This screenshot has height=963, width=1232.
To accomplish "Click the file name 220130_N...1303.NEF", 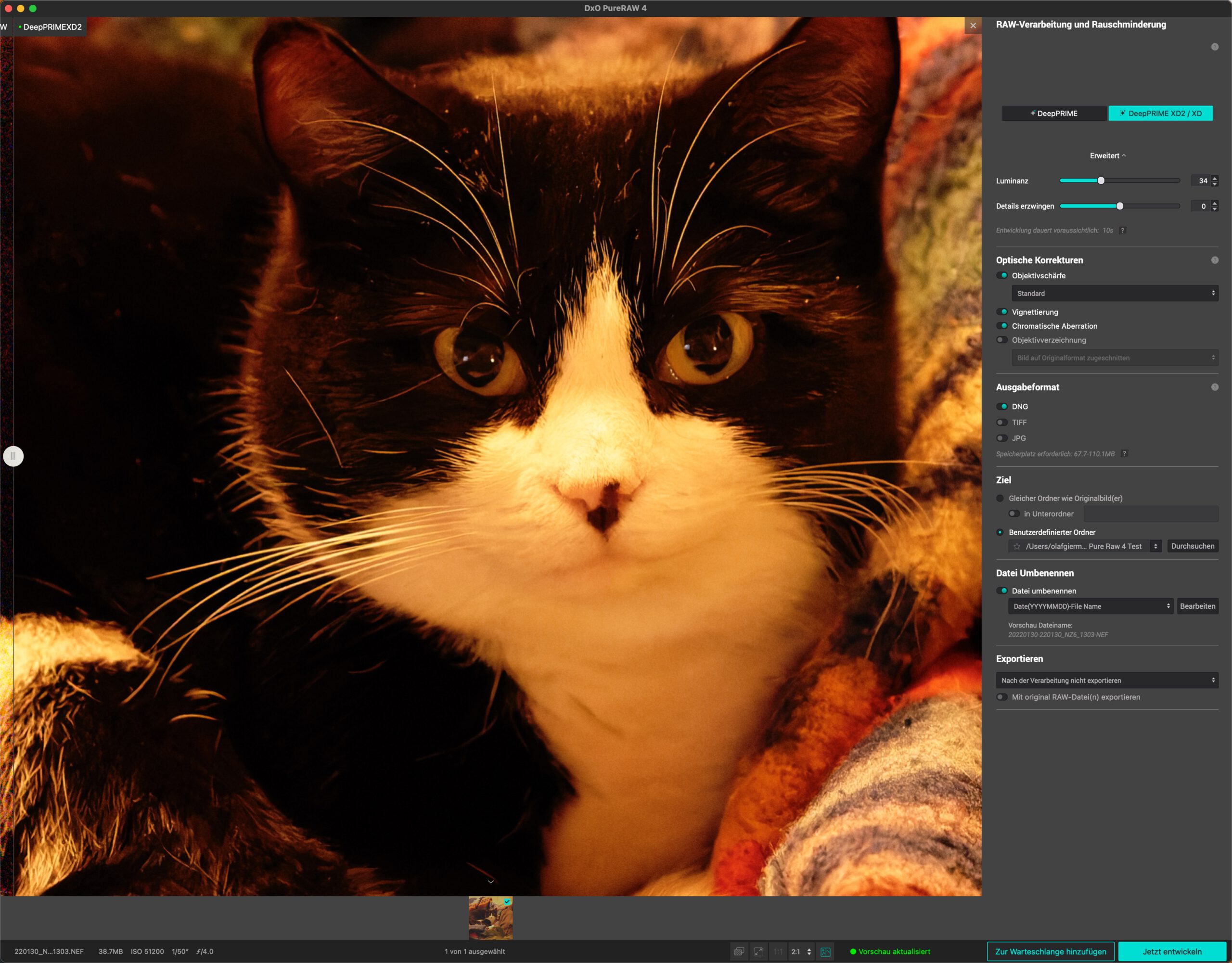I will click(x=49, y=952).
